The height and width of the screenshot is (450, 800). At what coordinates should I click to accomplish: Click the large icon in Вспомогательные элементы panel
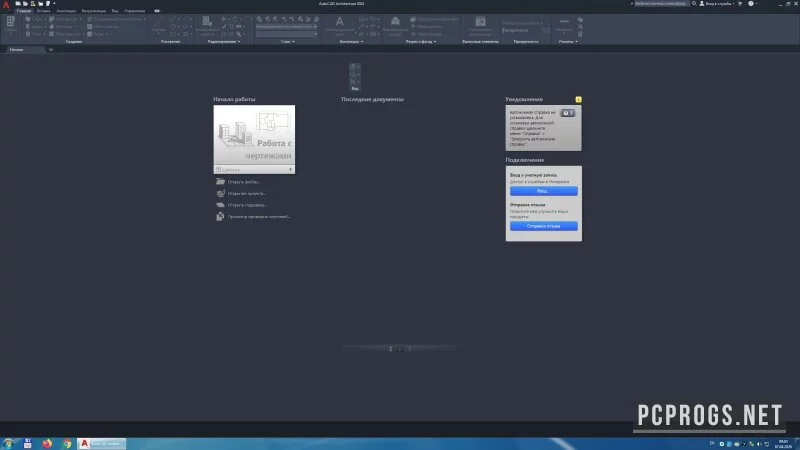(x=480, y=21)
